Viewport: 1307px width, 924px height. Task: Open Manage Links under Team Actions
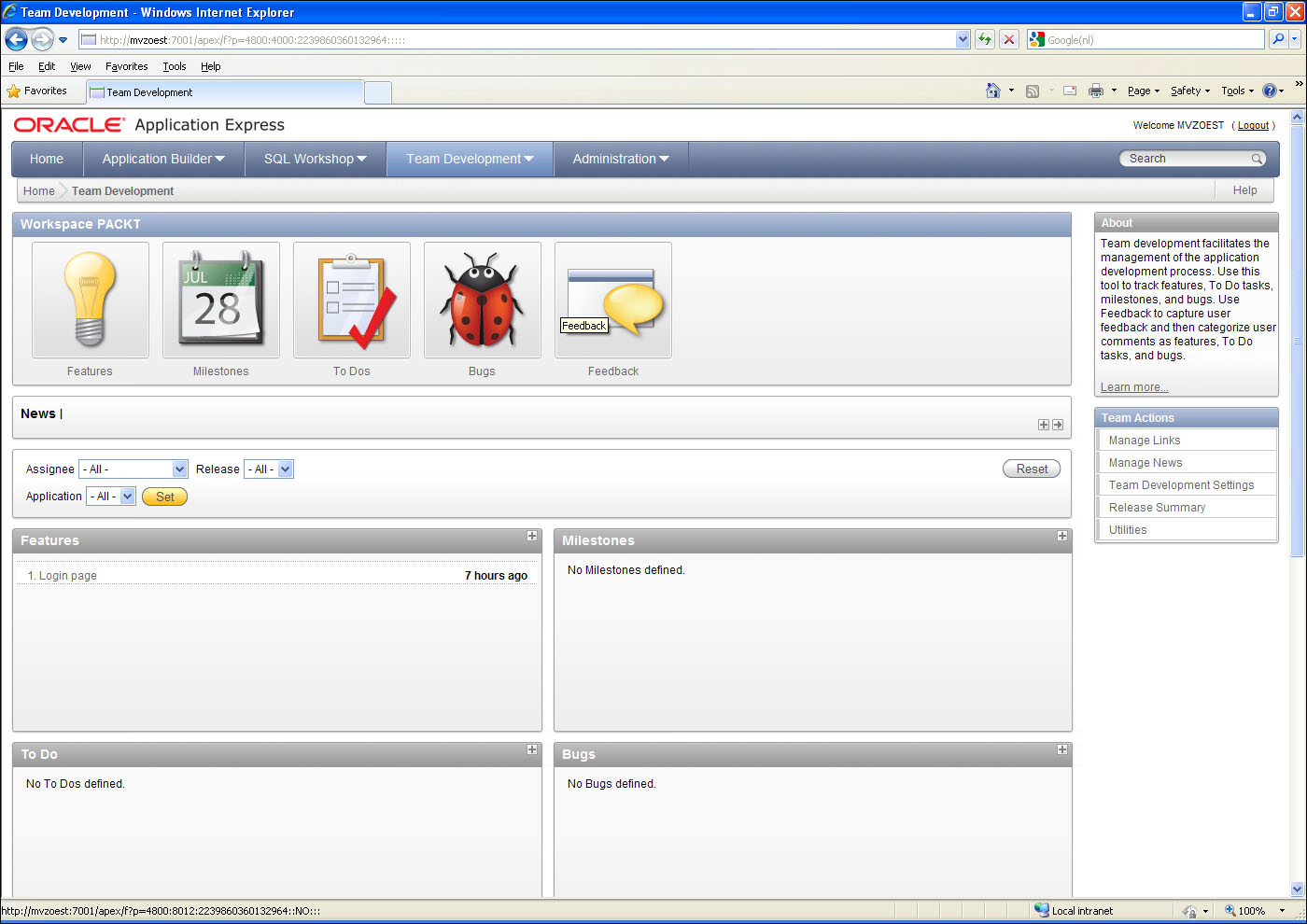tap(1145, 441)
